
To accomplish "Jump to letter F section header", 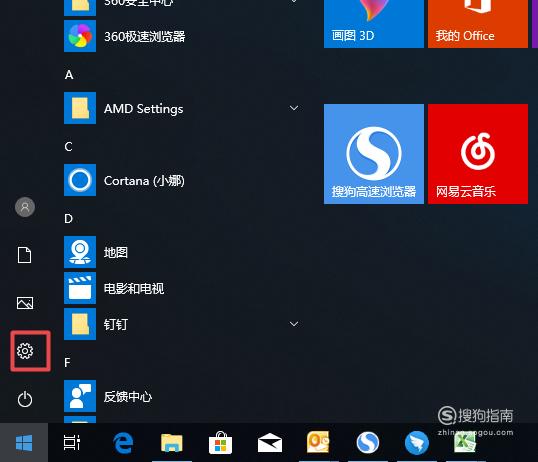I will pyautogui.click(x=67, y=362).
